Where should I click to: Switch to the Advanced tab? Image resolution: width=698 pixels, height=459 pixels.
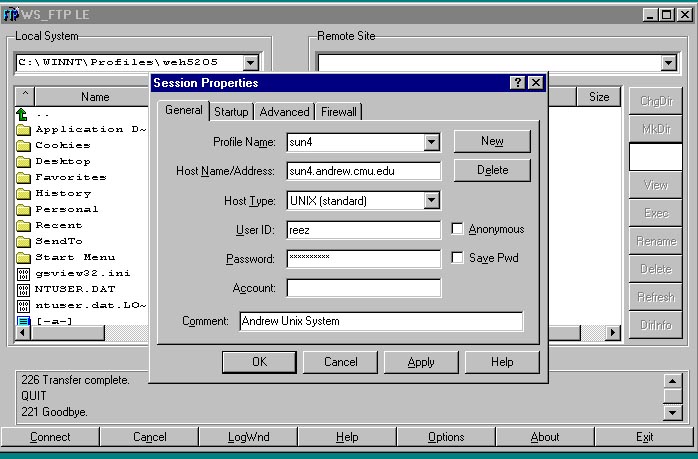click(284, 112)
